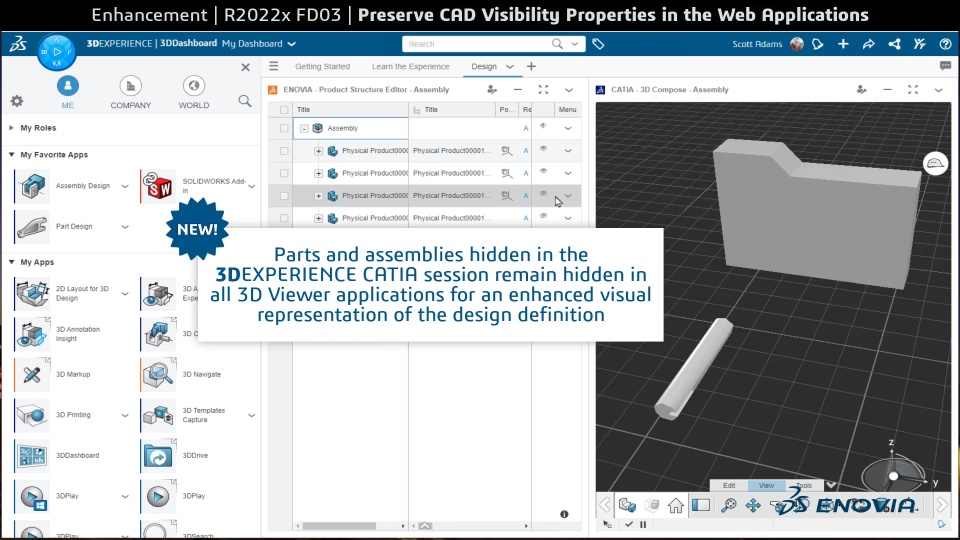Click Zoom/fit icon in 3D Compose toolbar
This screenshot has width=960, height=540.
pos(729,505)
